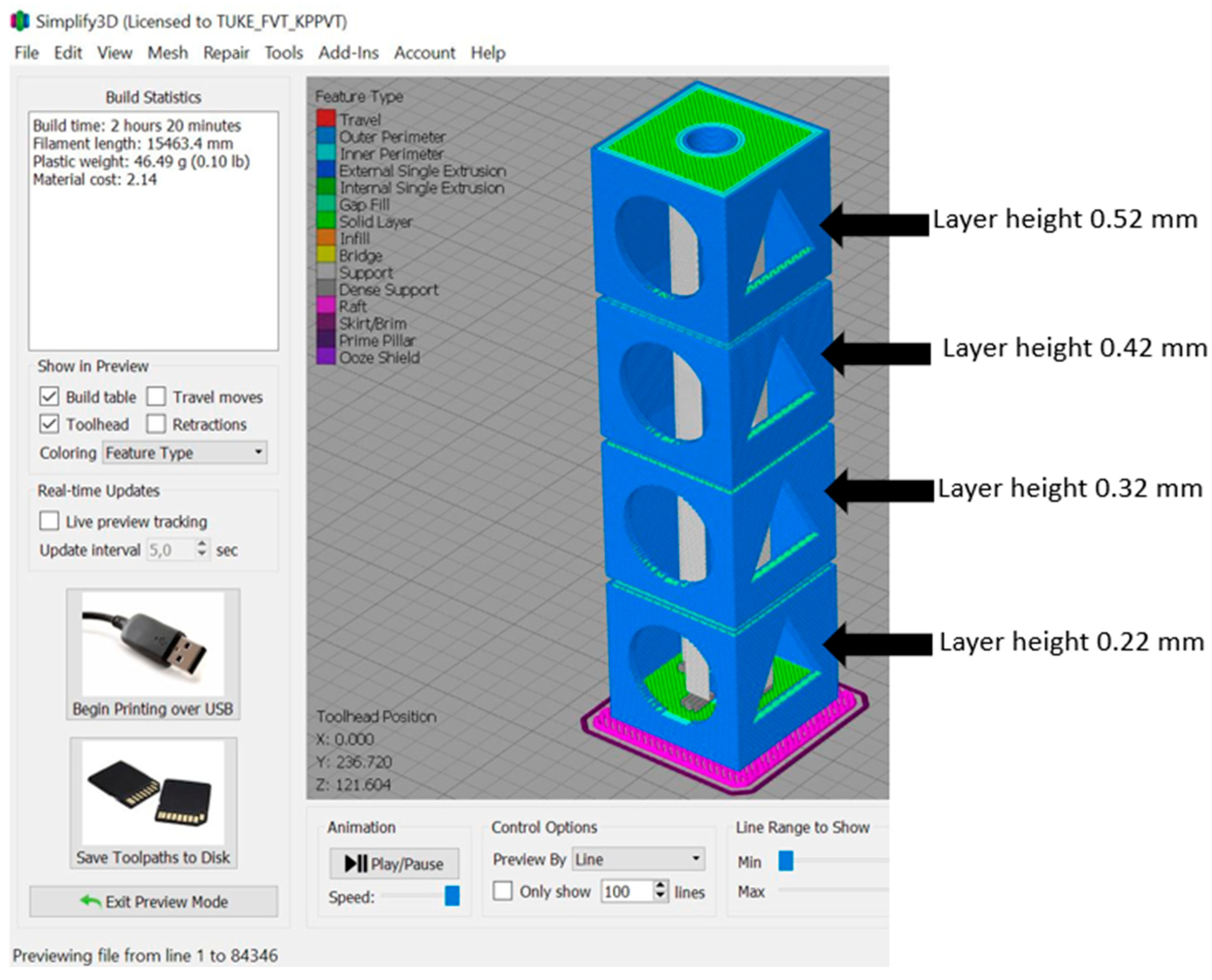
Task: Click the green Exit Preview Mode button
Action: pyautogui.click(x=153, y=901)
